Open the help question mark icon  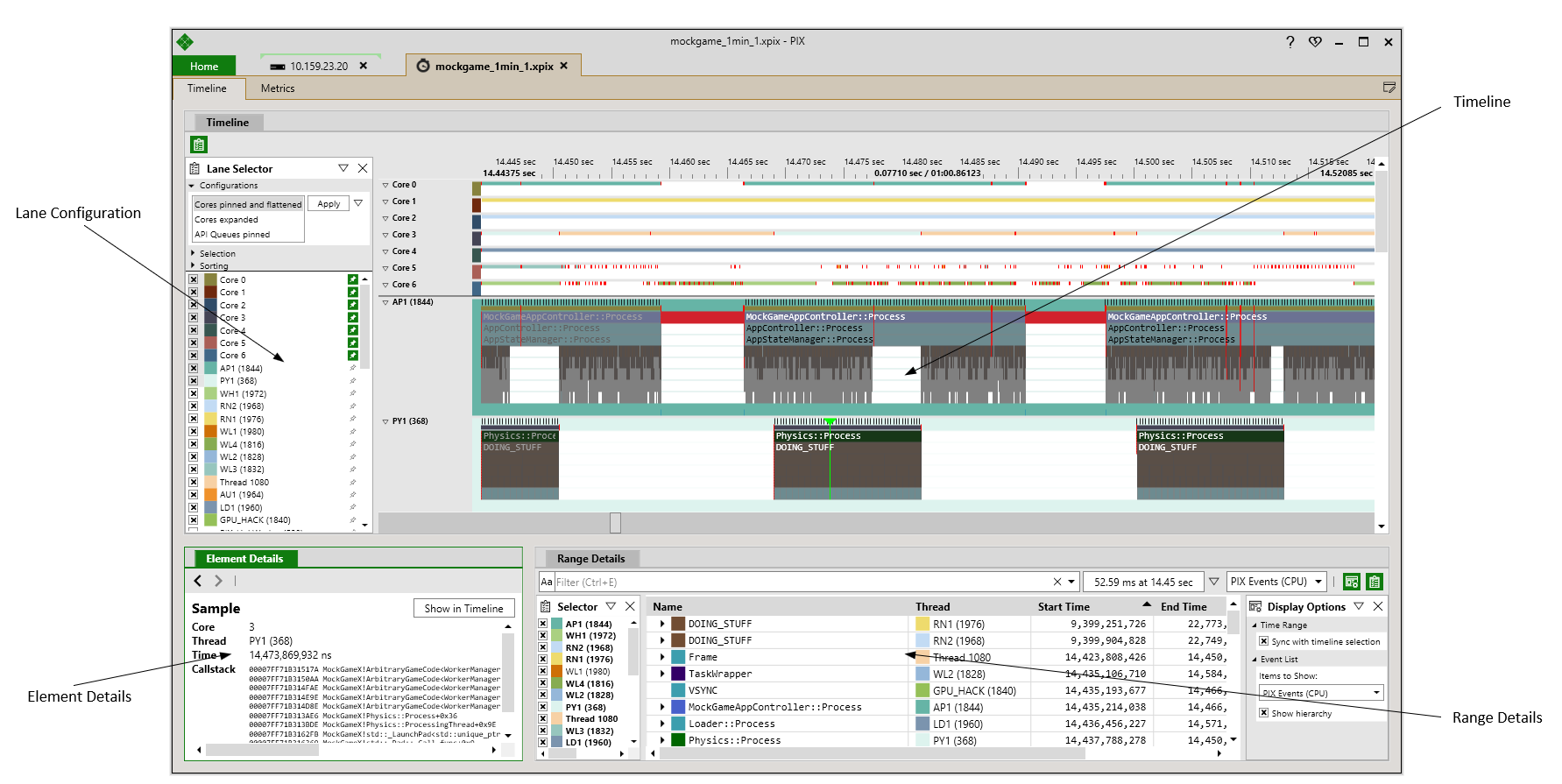coord(1290,42)
